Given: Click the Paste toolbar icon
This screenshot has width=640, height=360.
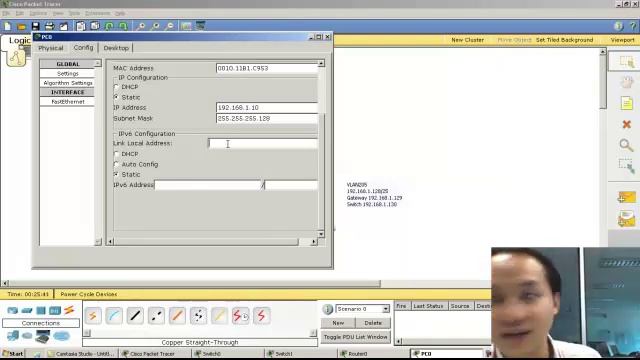Looking at the screenshot, I should tap(95, 27).
